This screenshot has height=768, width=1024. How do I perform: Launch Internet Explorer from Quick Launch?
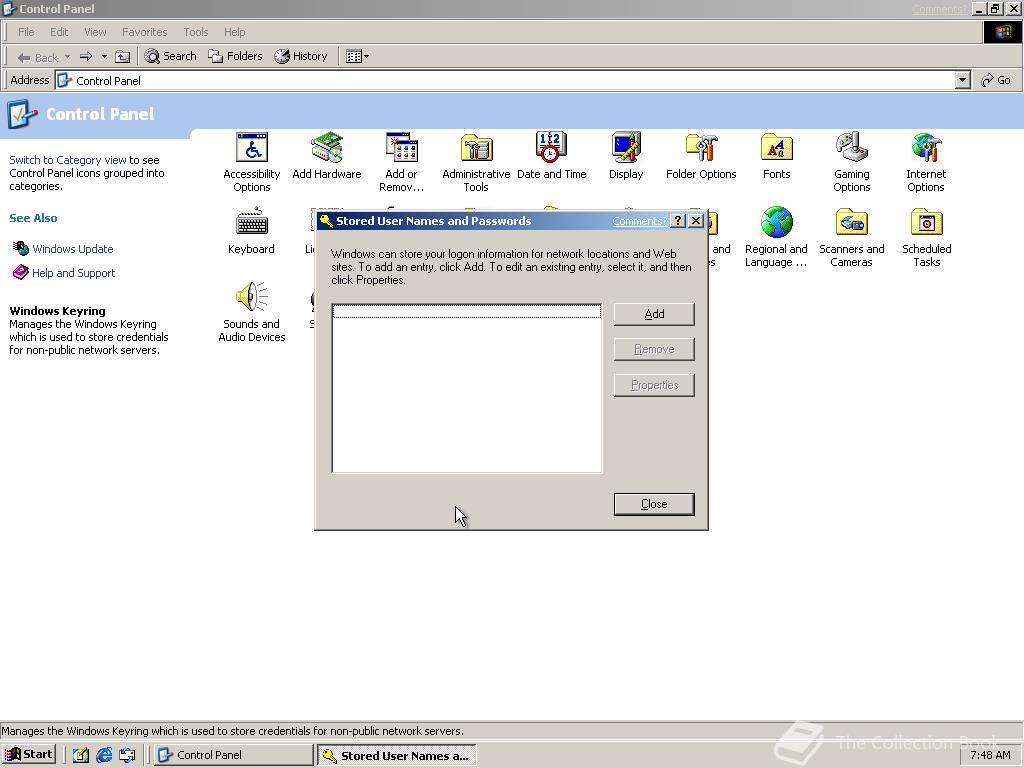point(104,755)
